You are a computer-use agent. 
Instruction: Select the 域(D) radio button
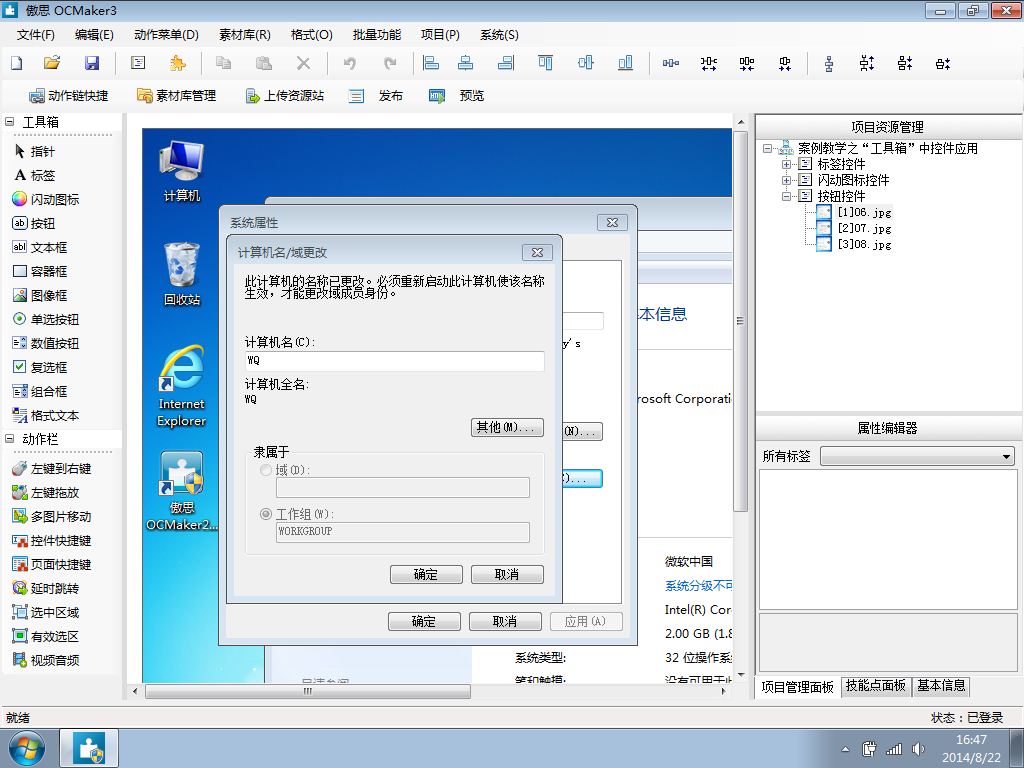coord(266,470)
